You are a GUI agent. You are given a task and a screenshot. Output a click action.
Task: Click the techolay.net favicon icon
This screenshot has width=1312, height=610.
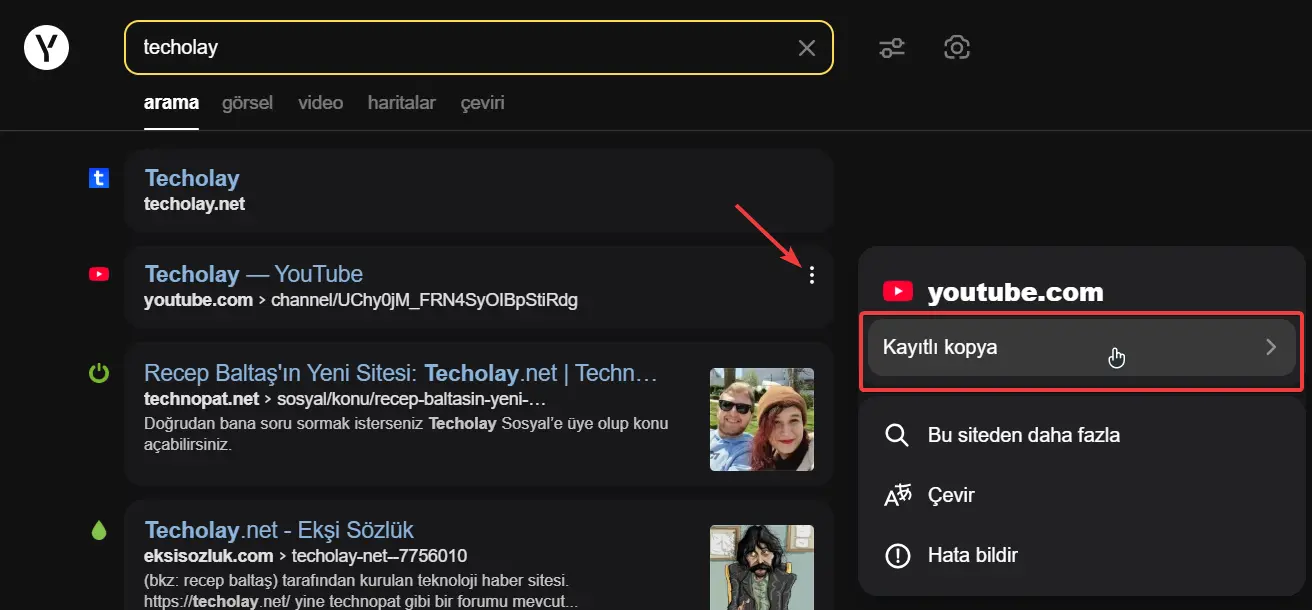coord(99,178)
